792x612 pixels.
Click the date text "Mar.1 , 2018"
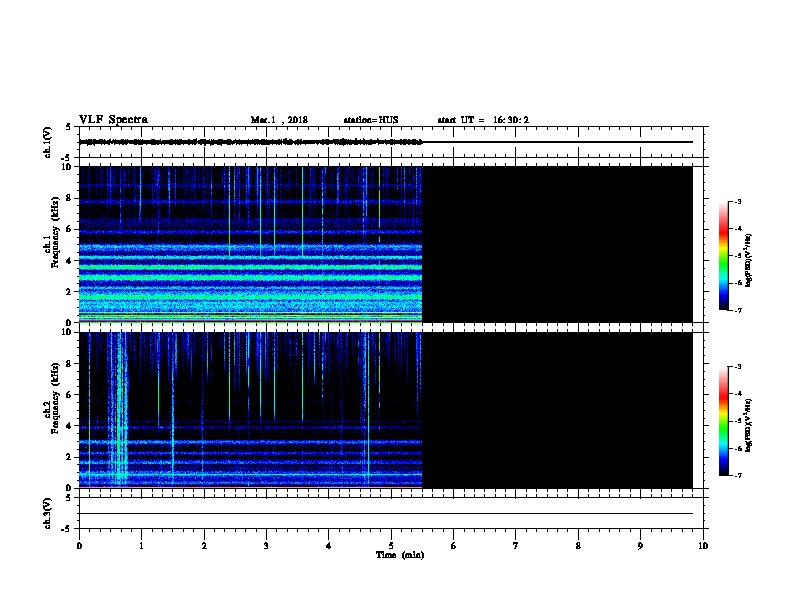coord(279,120)
